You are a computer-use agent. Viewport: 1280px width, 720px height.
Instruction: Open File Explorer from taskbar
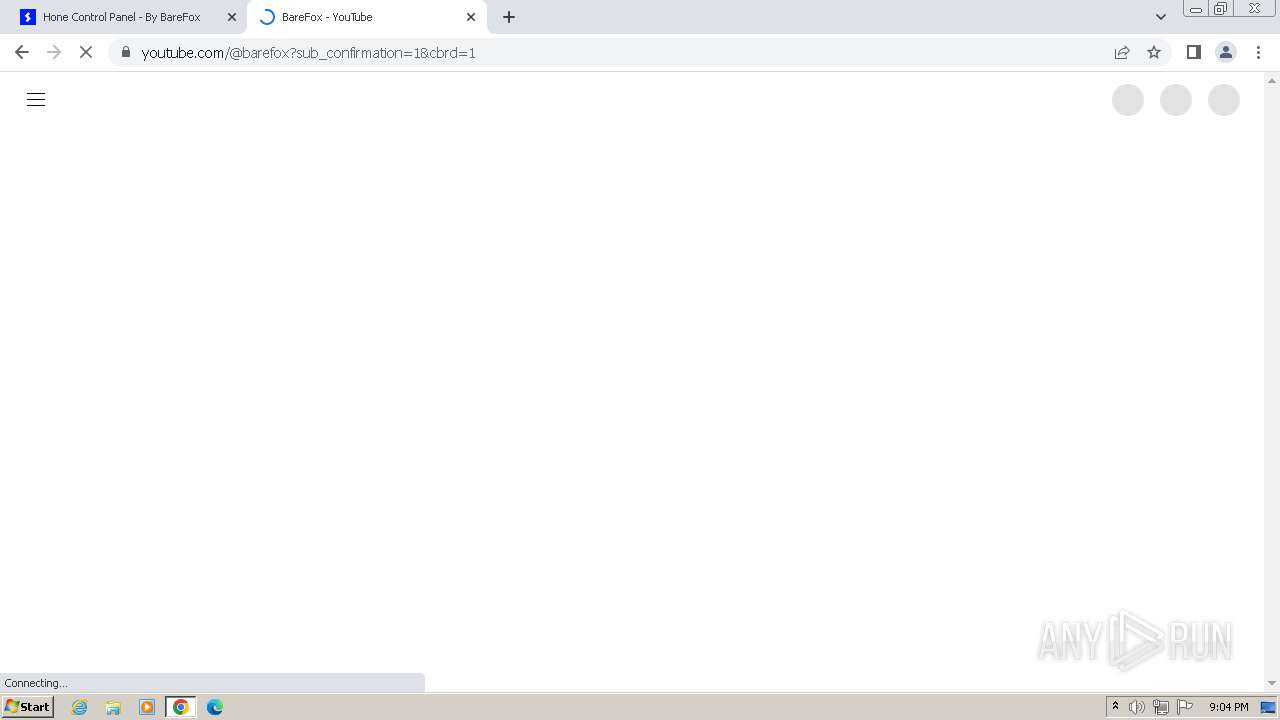[113, 707]
